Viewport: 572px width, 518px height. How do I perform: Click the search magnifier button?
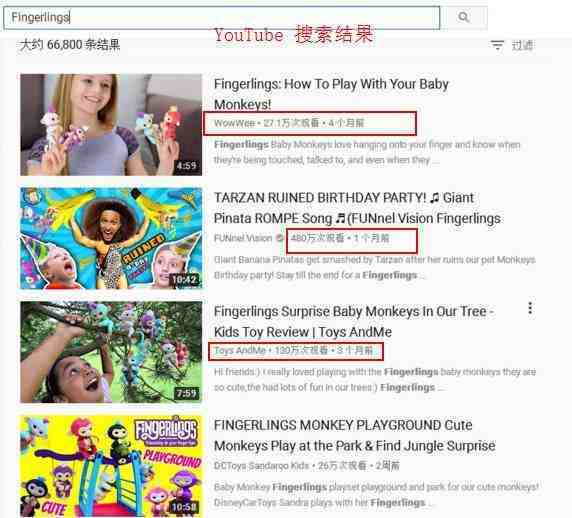pos(464,17)
